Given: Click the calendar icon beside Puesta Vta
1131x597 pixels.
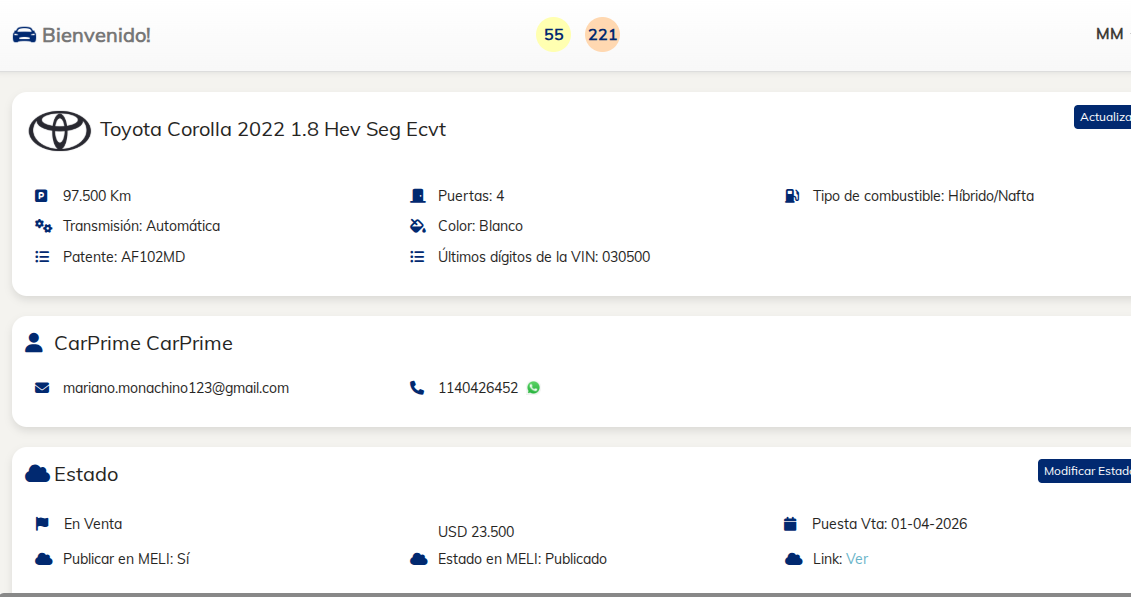Looking at the screenshot, I should coord(791,524).
